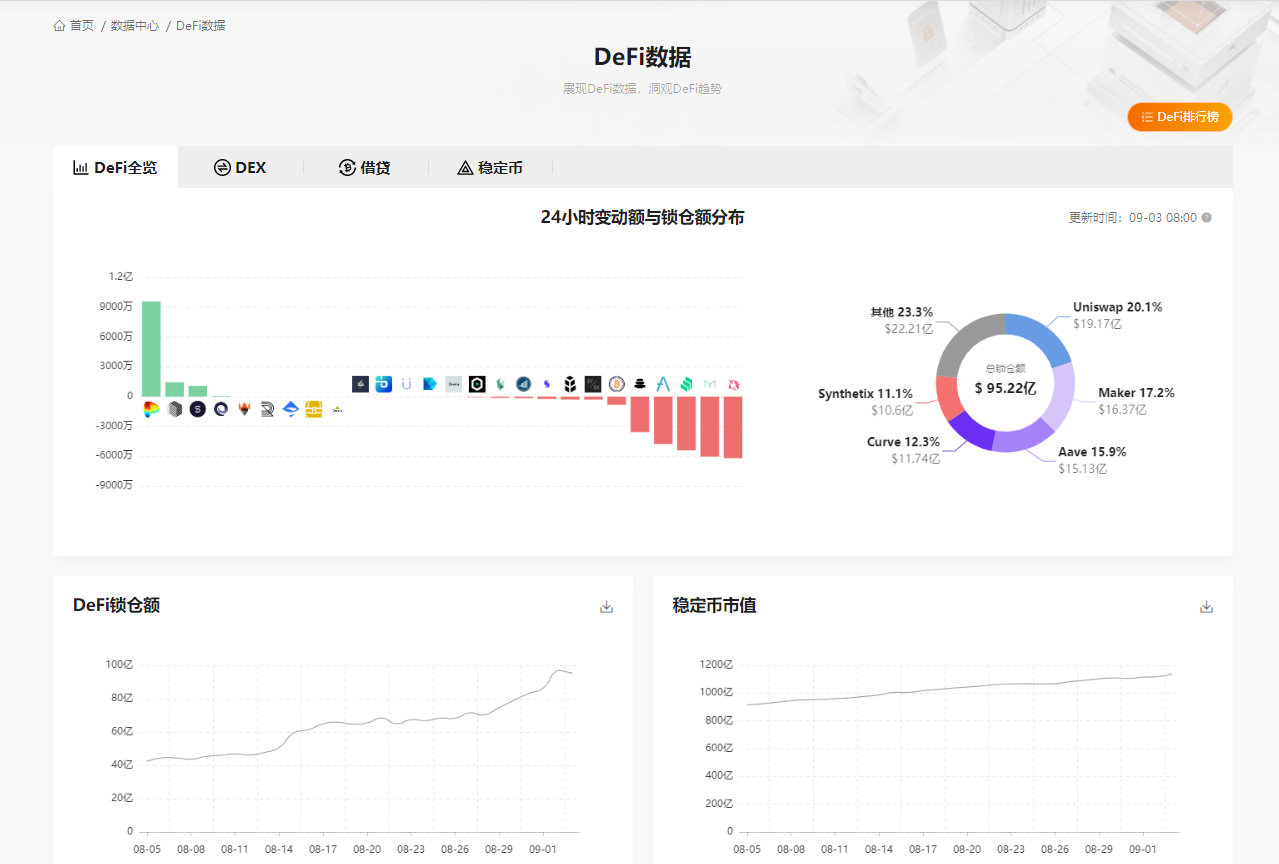Screen dimensions: 1279x864
Task: Click the fox-shaped protocol icon
Action: (x=244, y=408)
